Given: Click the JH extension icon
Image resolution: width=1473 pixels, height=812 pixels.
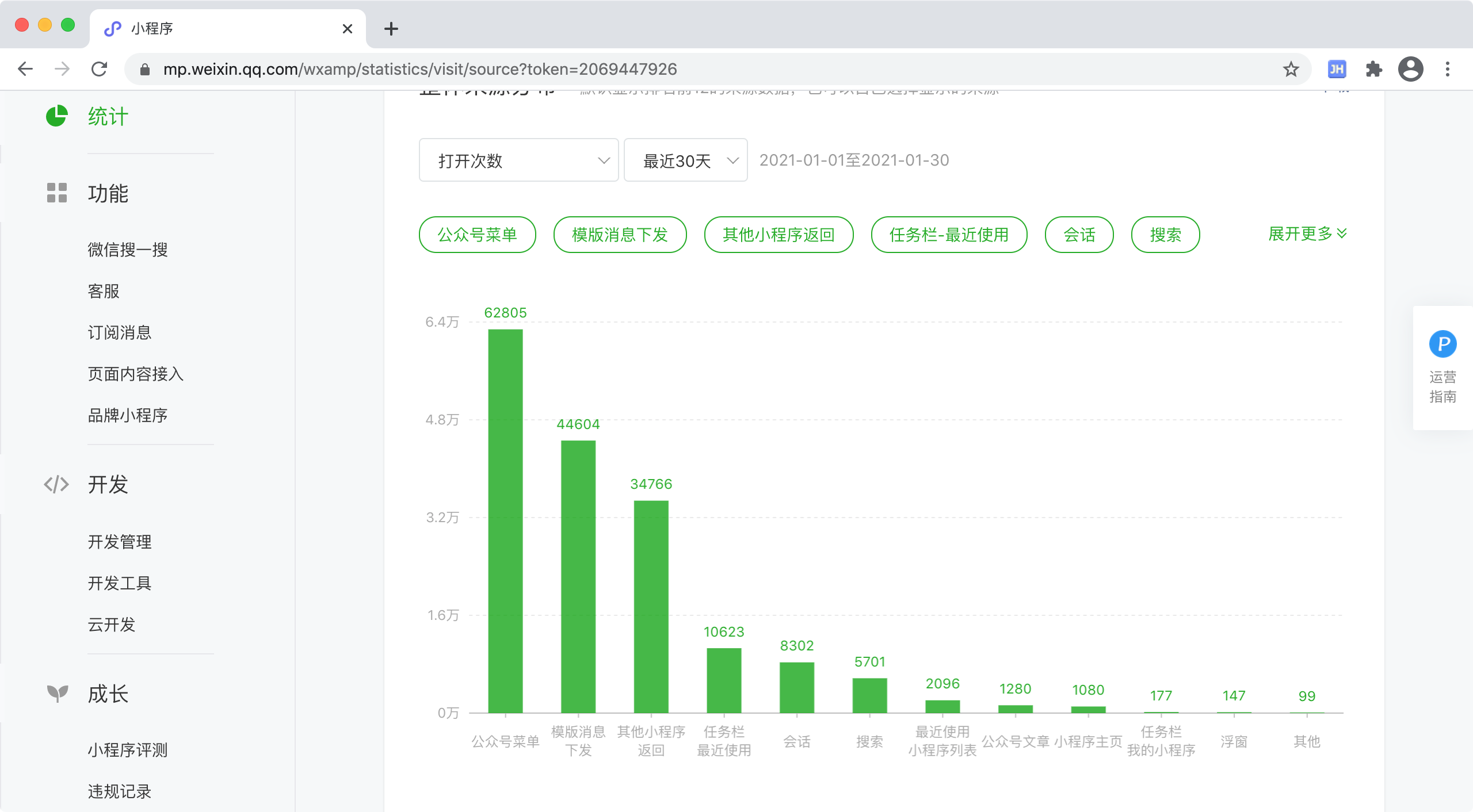Looking at the screenshot, I should click(x=1337, y=70).
